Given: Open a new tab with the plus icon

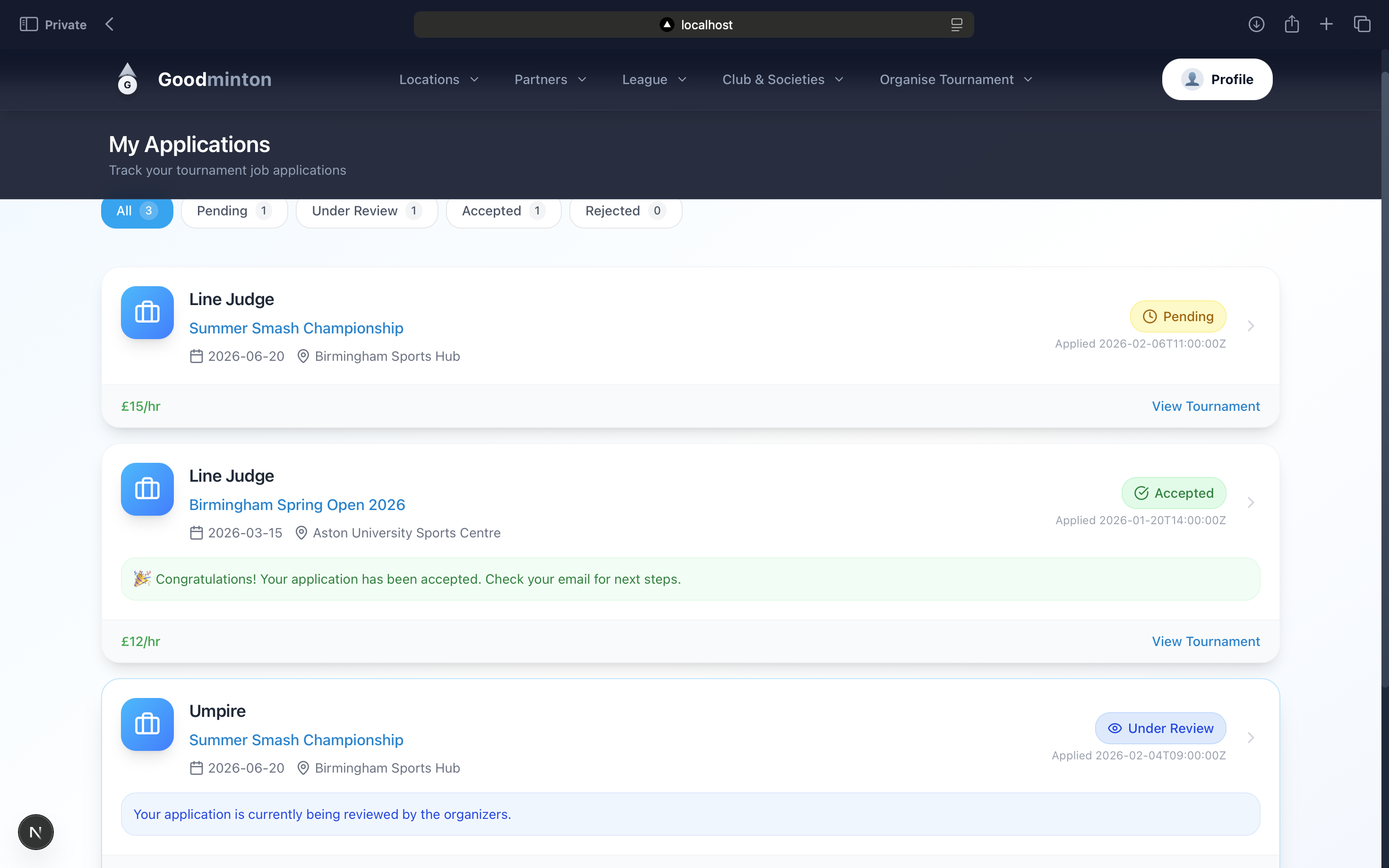Looking at the screenshot, I should pos(1326,24).
